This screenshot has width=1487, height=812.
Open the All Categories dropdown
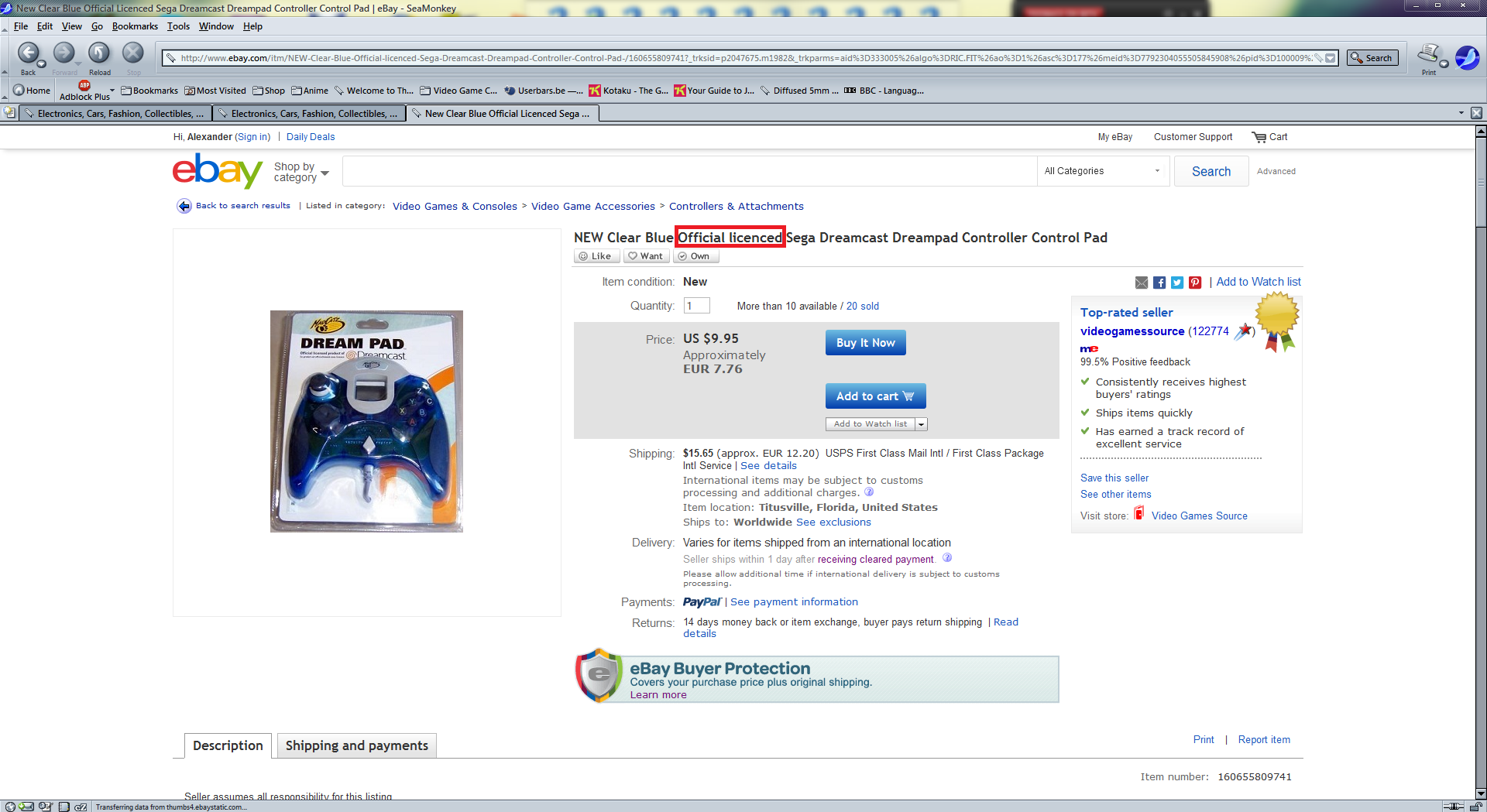1103,171
